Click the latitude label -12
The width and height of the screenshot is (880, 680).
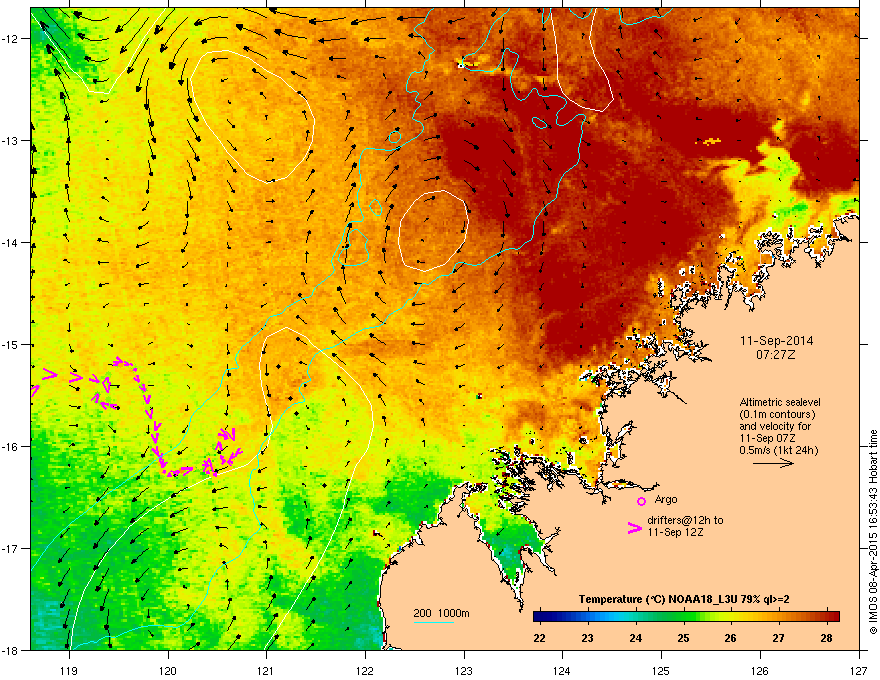(10, 39)
